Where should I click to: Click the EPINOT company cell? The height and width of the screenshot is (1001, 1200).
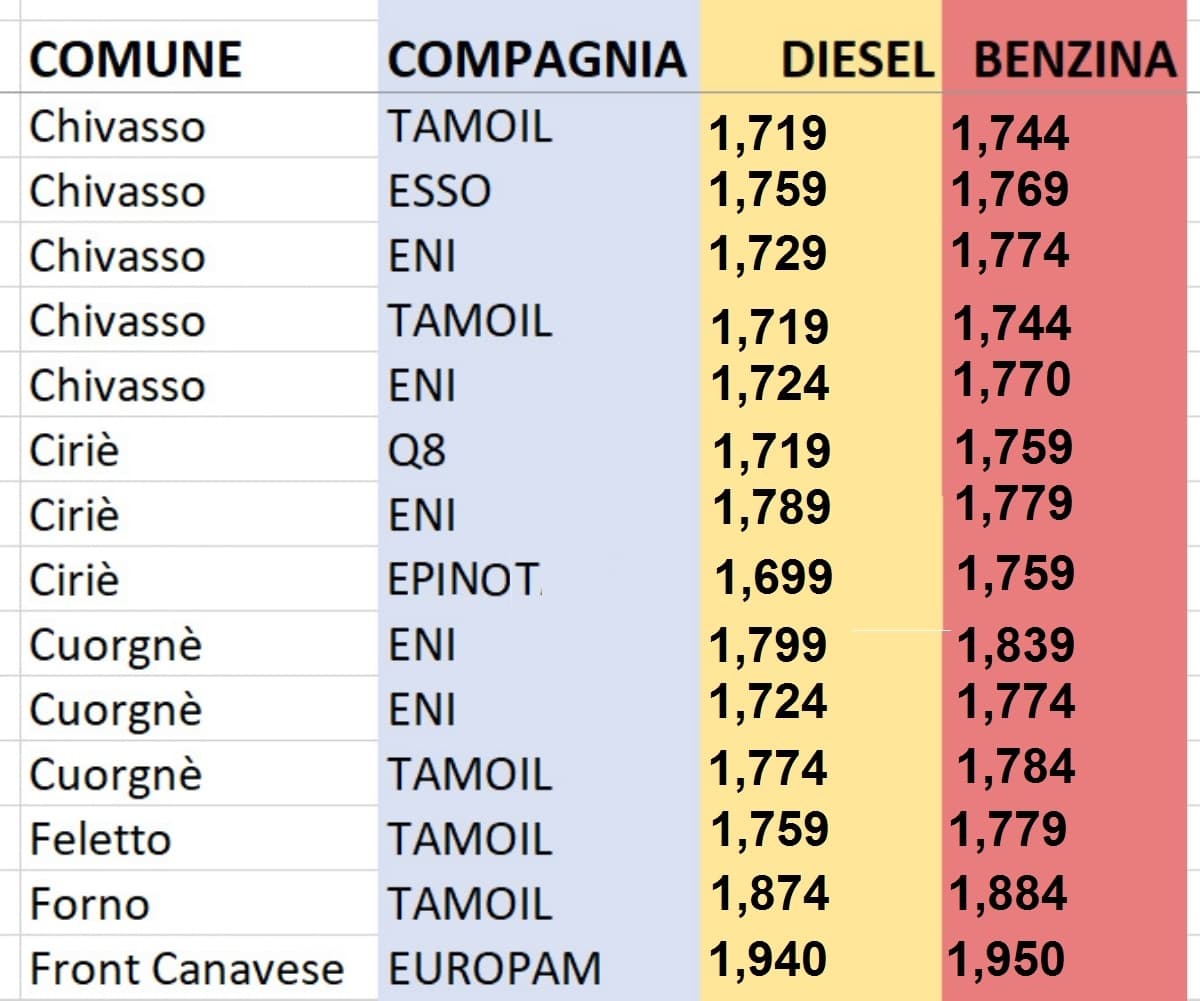tap(464, 581)
